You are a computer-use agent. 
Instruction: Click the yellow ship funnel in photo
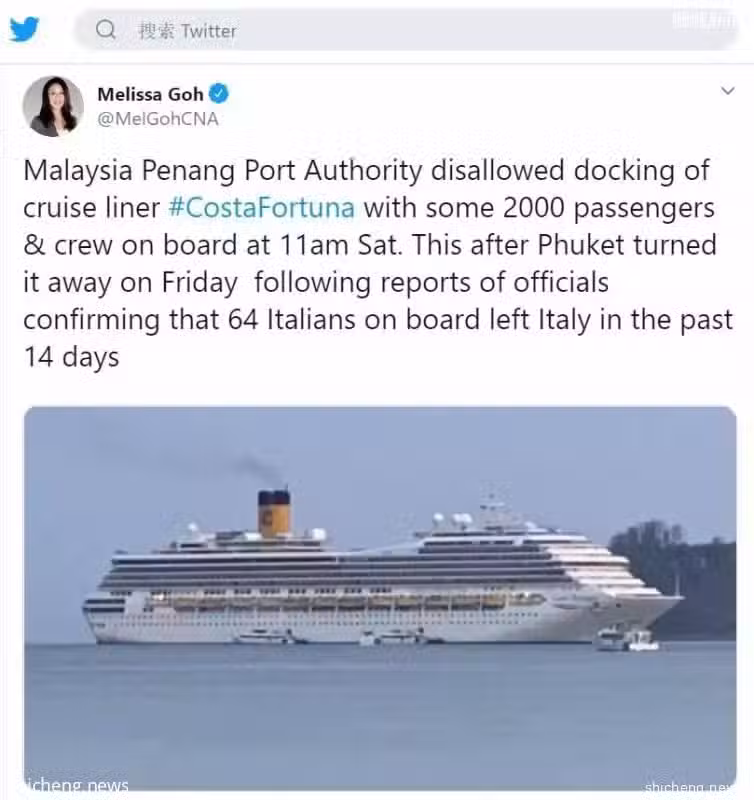pos(274,514)
